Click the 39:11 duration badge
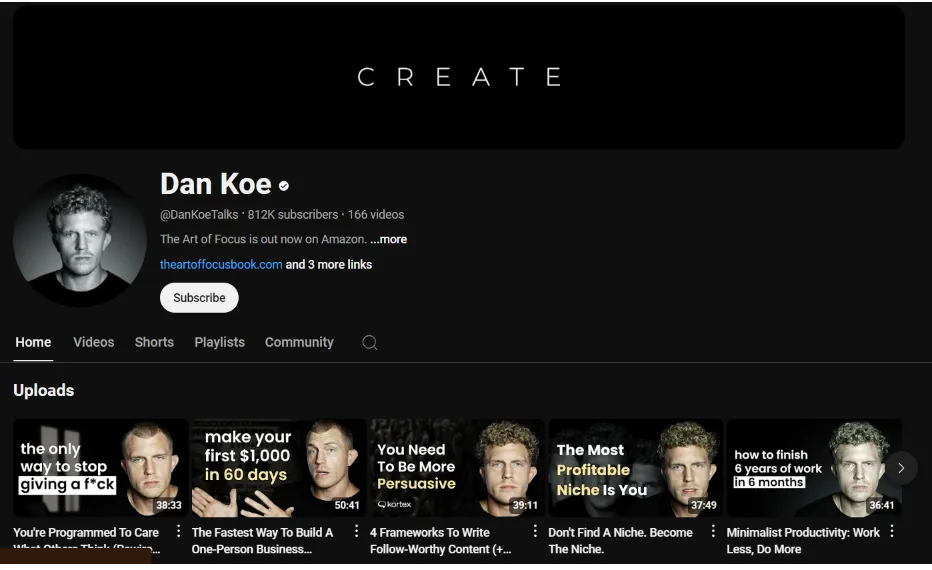 click(525, 505)
